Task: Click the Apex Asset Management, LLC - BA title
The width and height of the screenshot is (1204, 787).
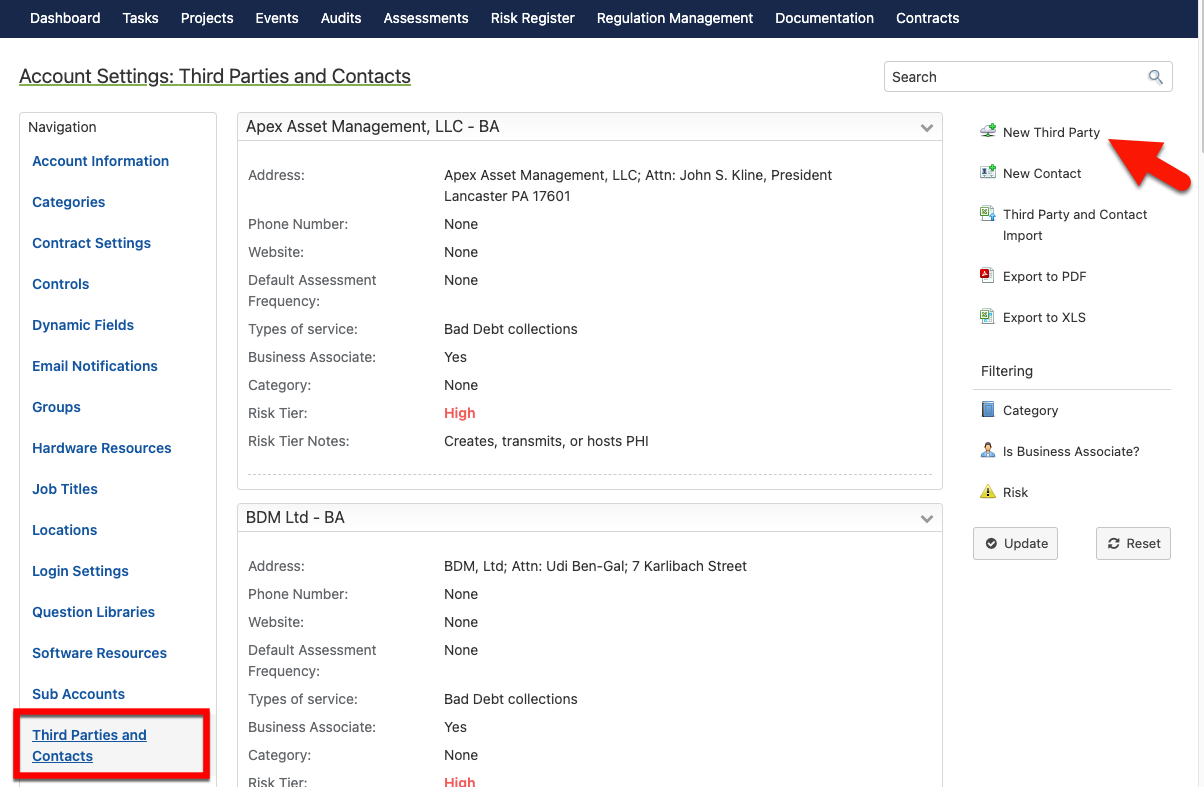Action: pos(372,127)
